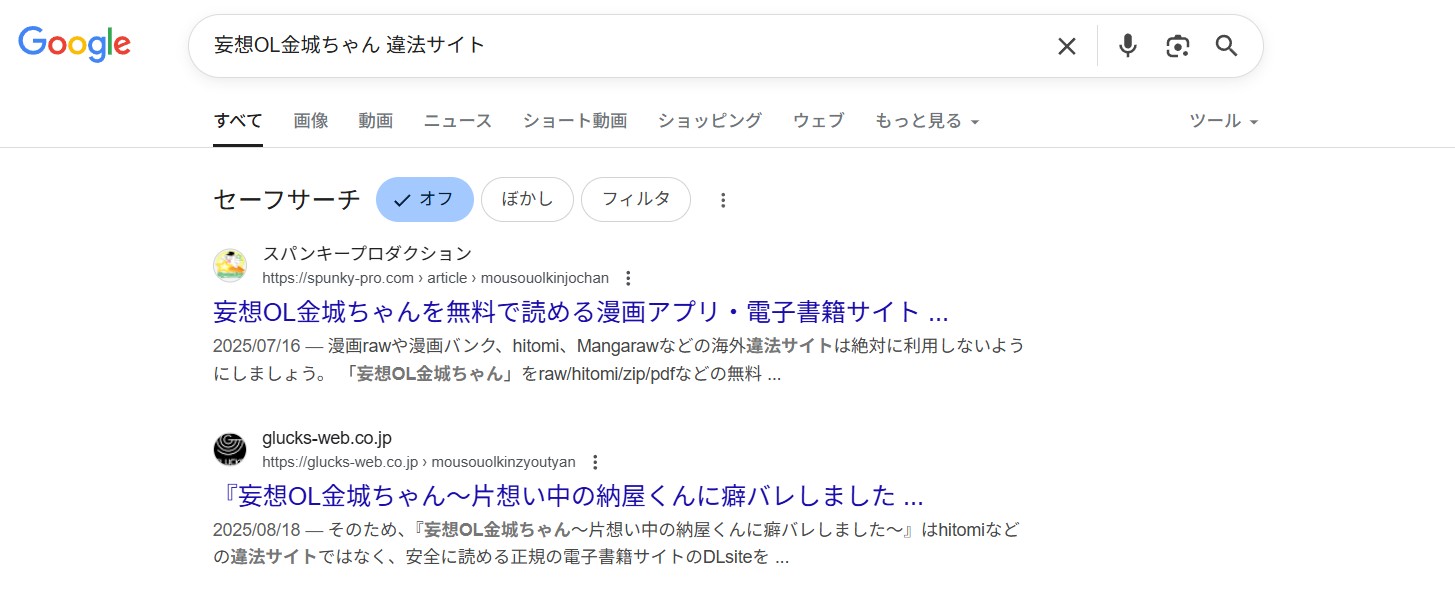Disable SafeSearch オフ setting
Screen dimensions: 1455x597
tap(424, 199)
